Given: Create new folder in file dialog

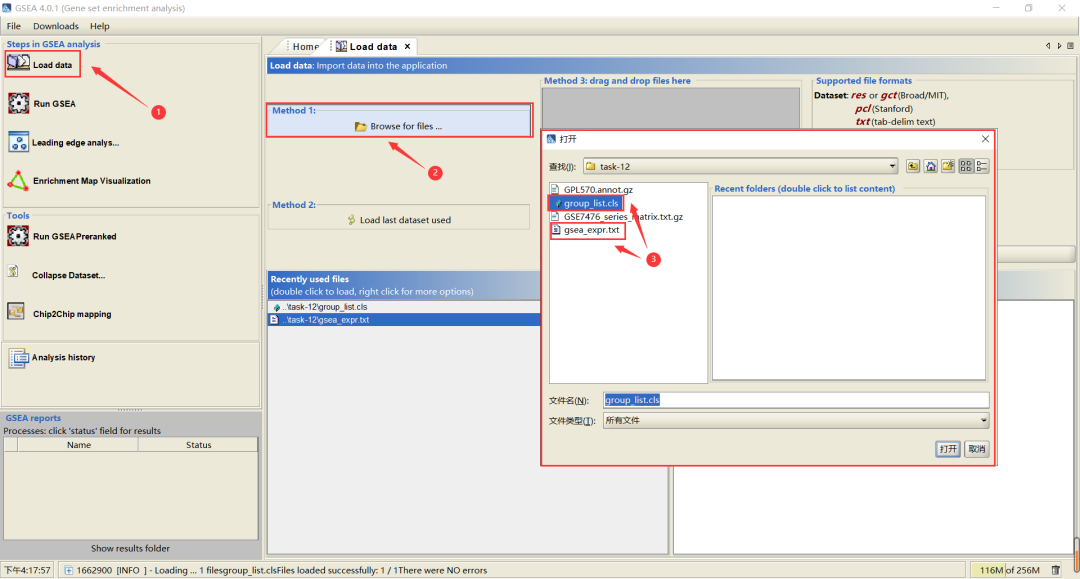Looking at the screenshot, I should (x=948, y=166).
